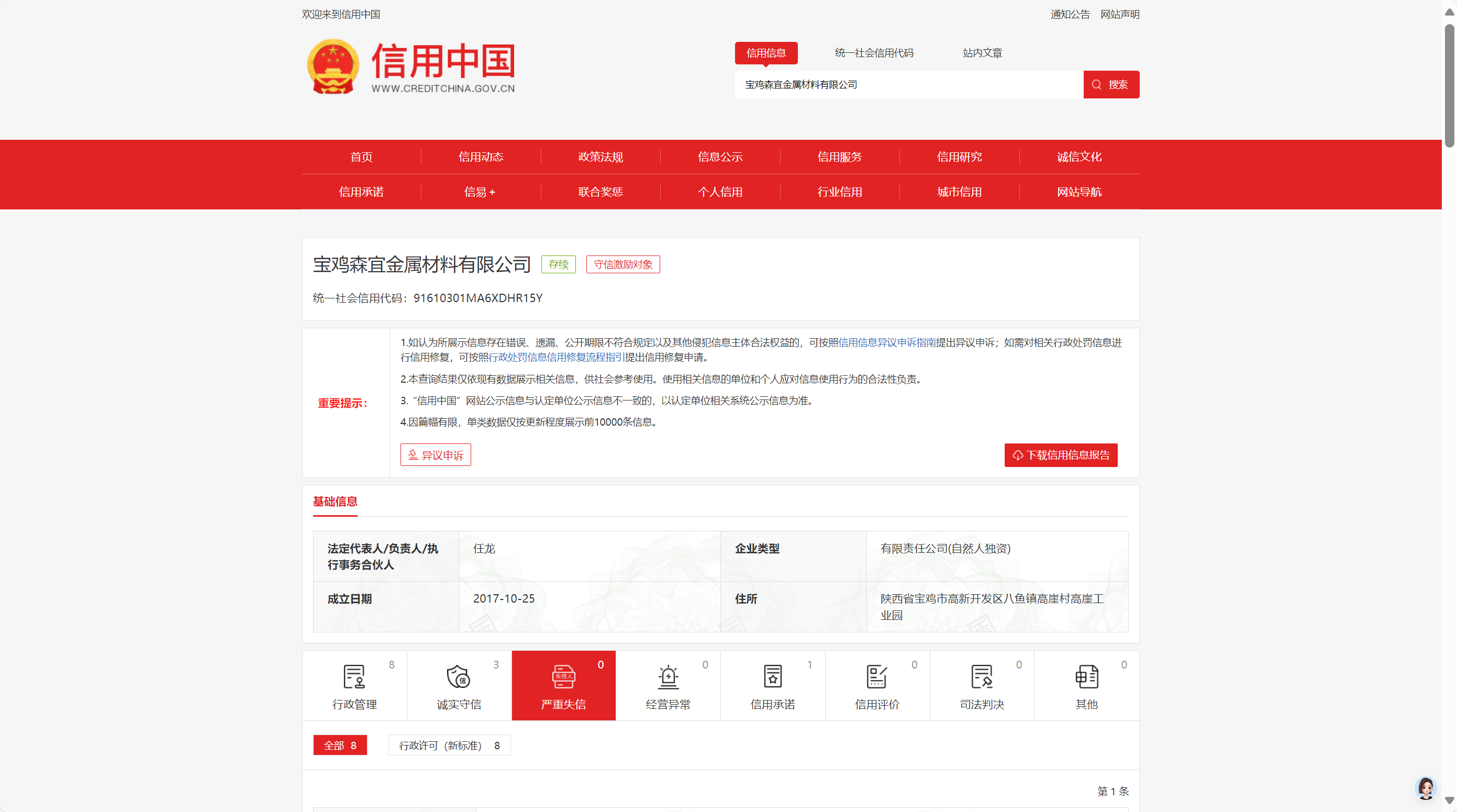
Task: Select the 行政许可（新标准）8 filter
Action: 449,746
